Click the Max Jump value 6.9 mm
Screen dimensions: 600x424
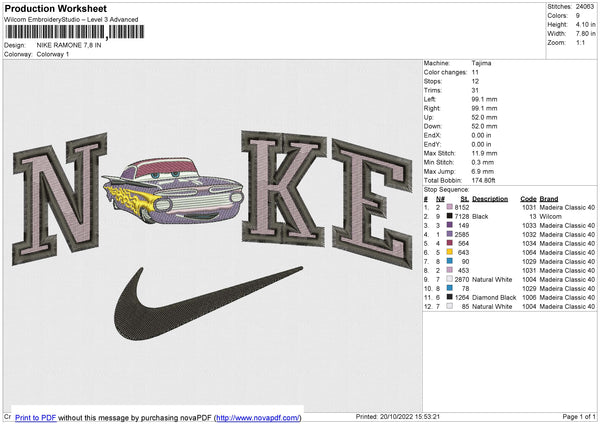483,171
